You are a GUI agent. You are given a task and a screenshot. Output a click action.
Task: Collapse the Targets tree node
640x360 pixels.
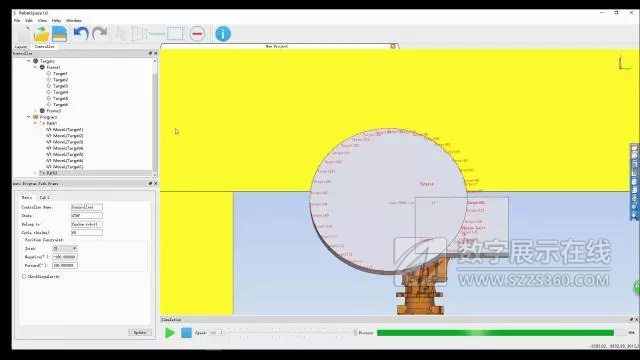point(29,61)
